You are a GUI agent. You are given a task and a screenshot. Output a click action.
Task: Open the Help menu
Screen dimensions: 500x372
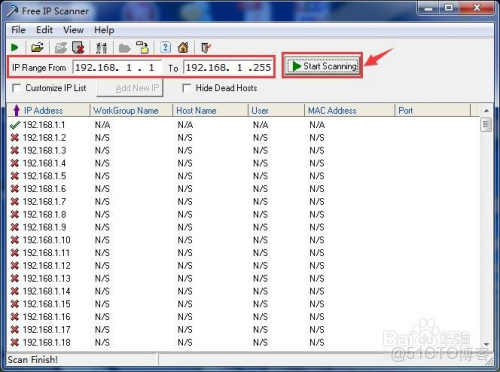(x=104, y=30)
